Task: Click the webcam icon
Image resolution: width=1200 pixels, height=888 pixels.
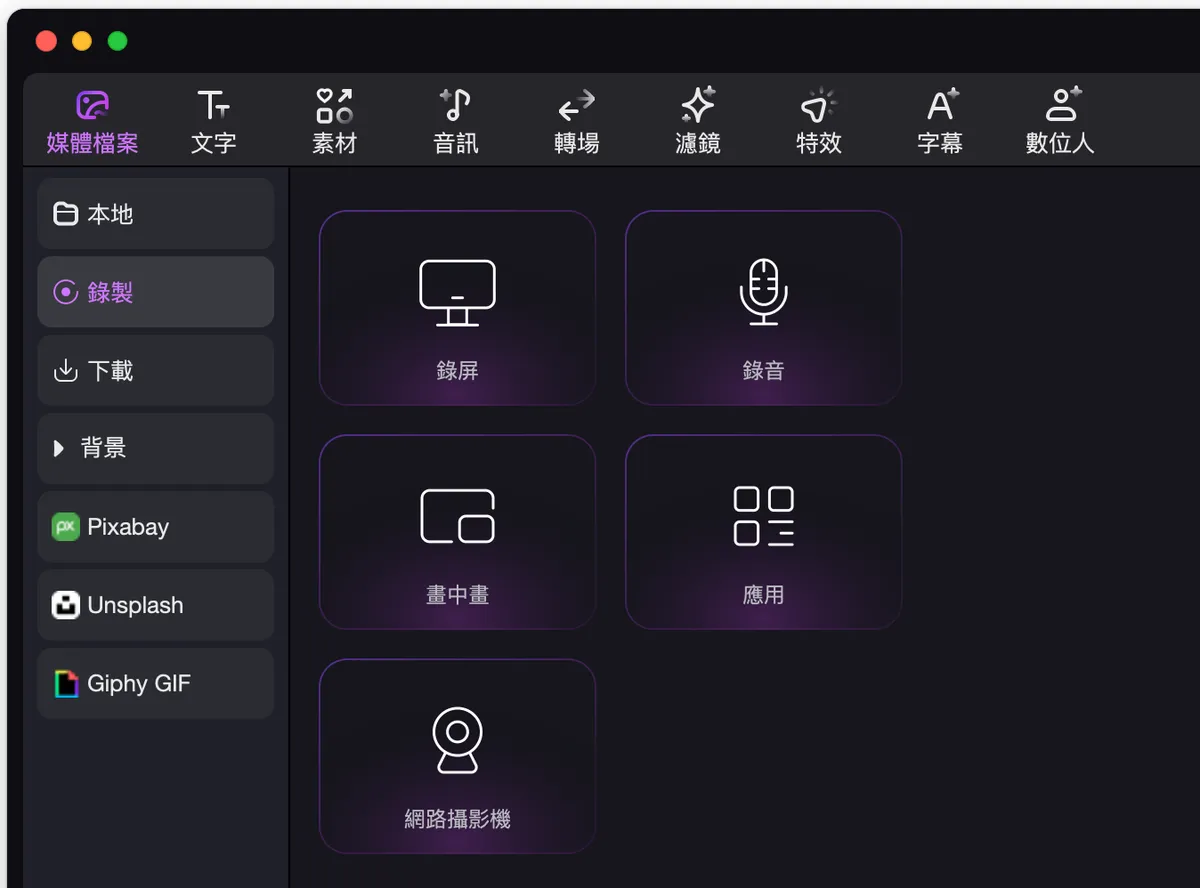Action: click(x=457, y=740)
